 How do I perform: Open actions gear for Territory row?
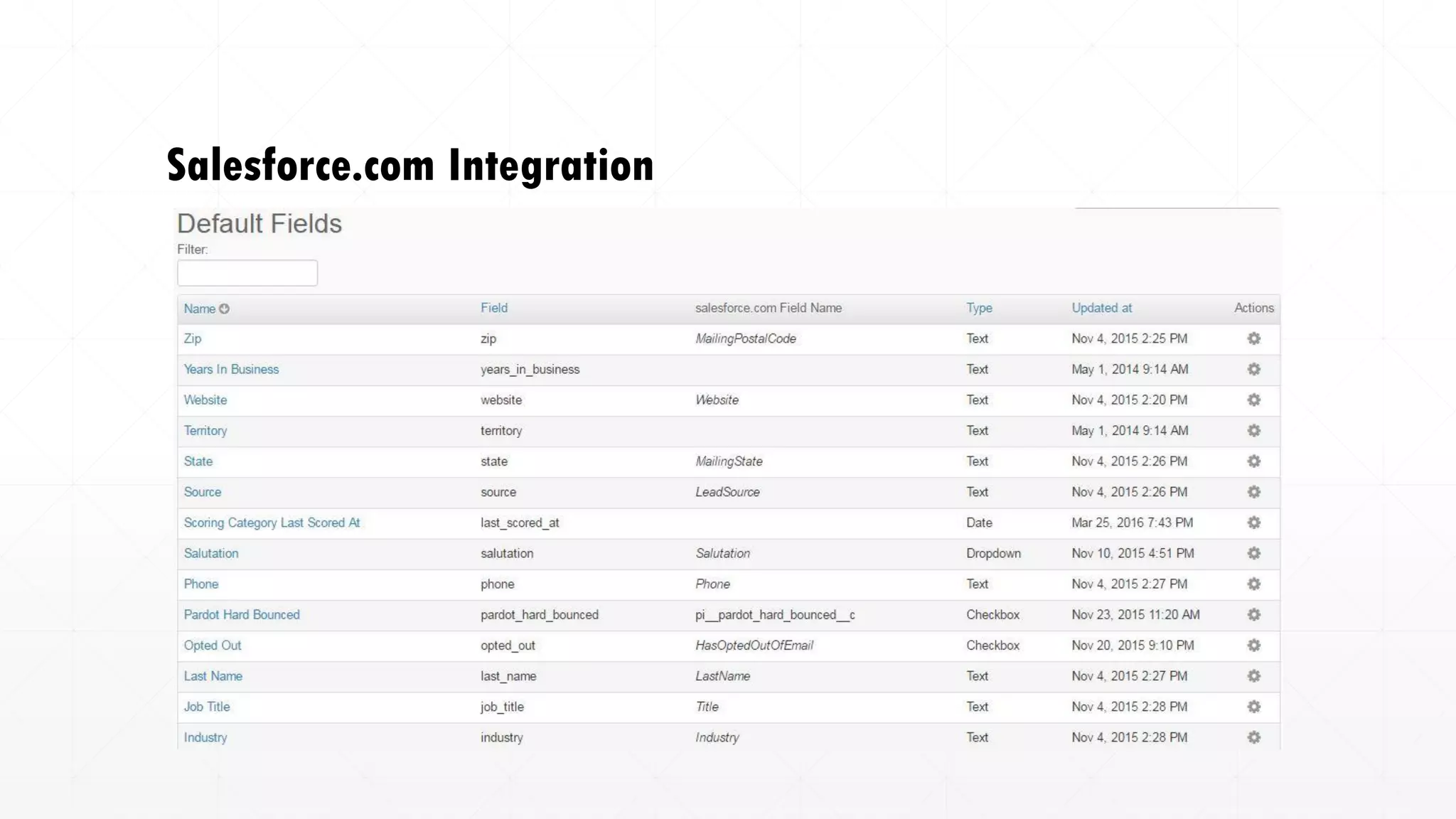pos(1254,431)
